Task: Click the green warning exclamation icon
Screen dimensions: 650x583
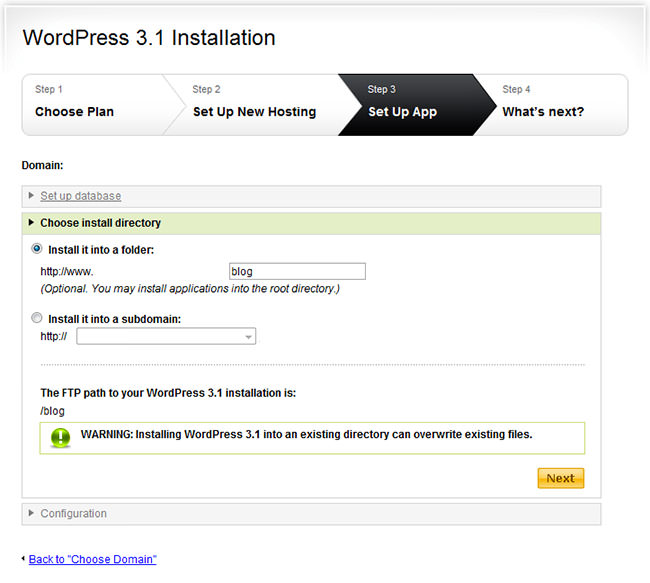Action: point(61,438)
